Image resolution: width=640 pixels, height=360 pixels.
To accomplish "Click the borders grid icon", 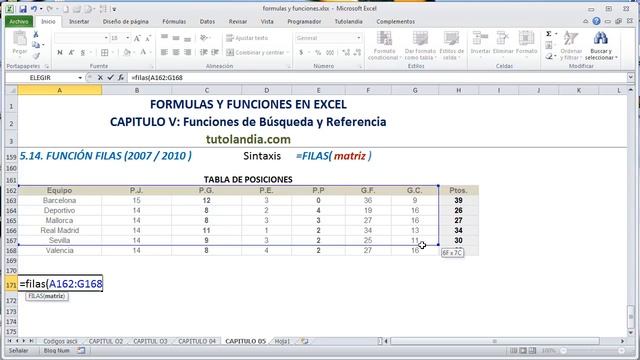I will click(104, 52).
